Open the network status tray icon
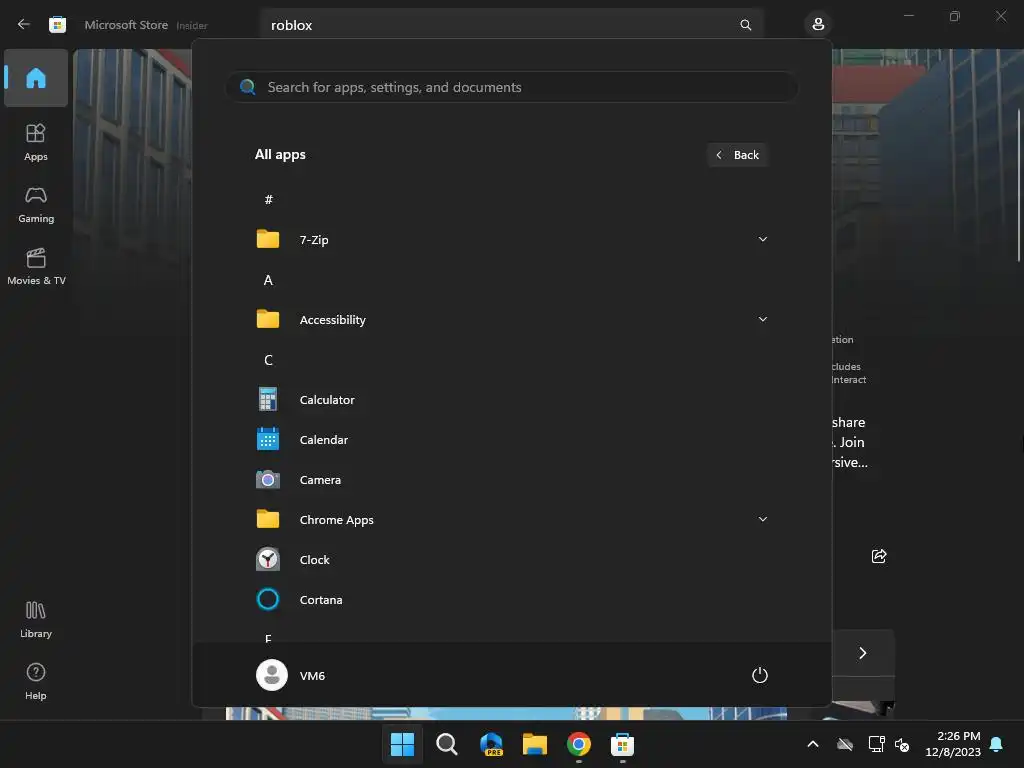 (x=876, y=744)
